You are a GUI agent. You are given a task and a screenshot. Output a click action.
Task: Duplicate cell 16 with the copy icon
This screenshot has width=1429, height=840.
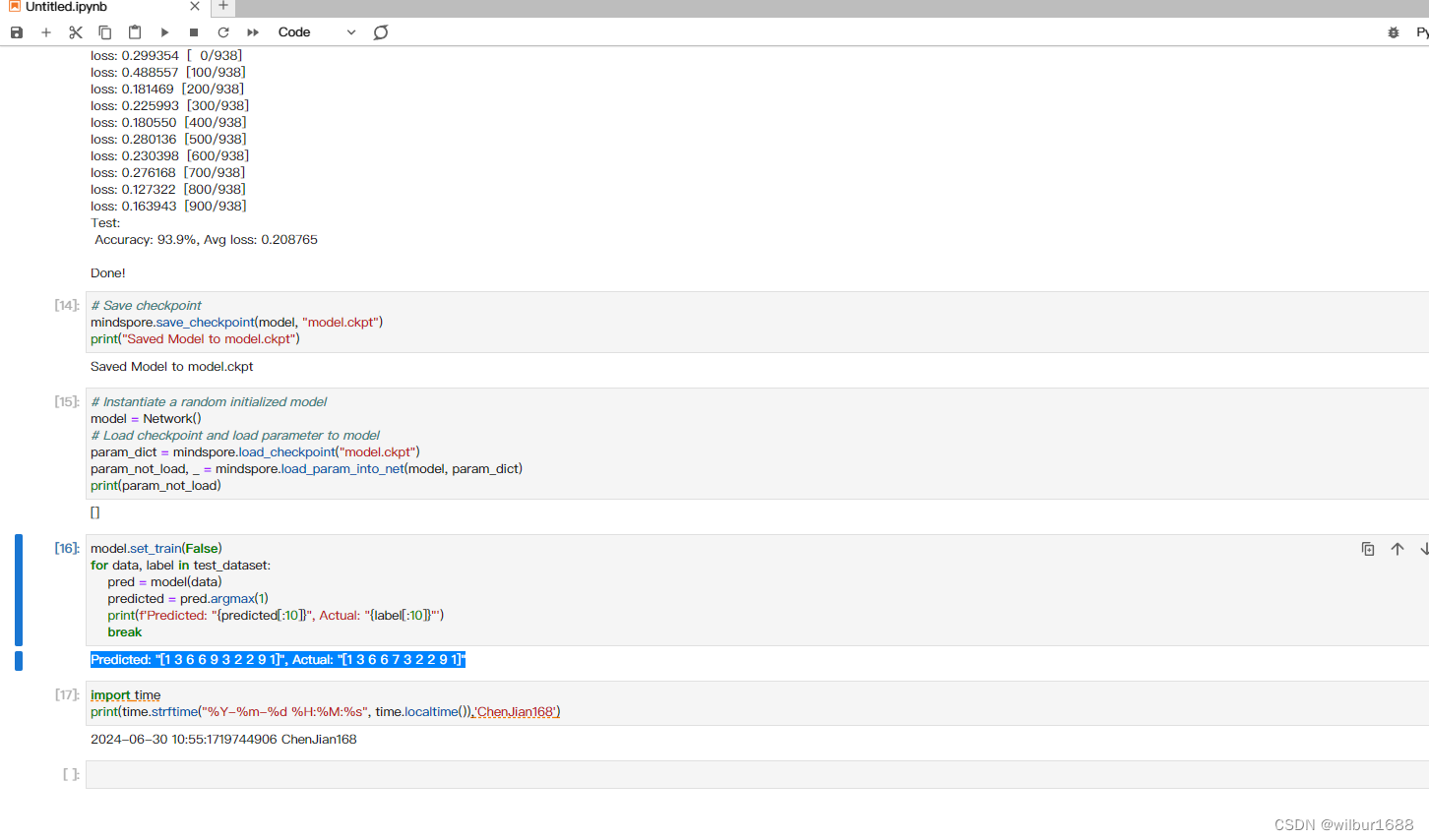coord(1368,549)
